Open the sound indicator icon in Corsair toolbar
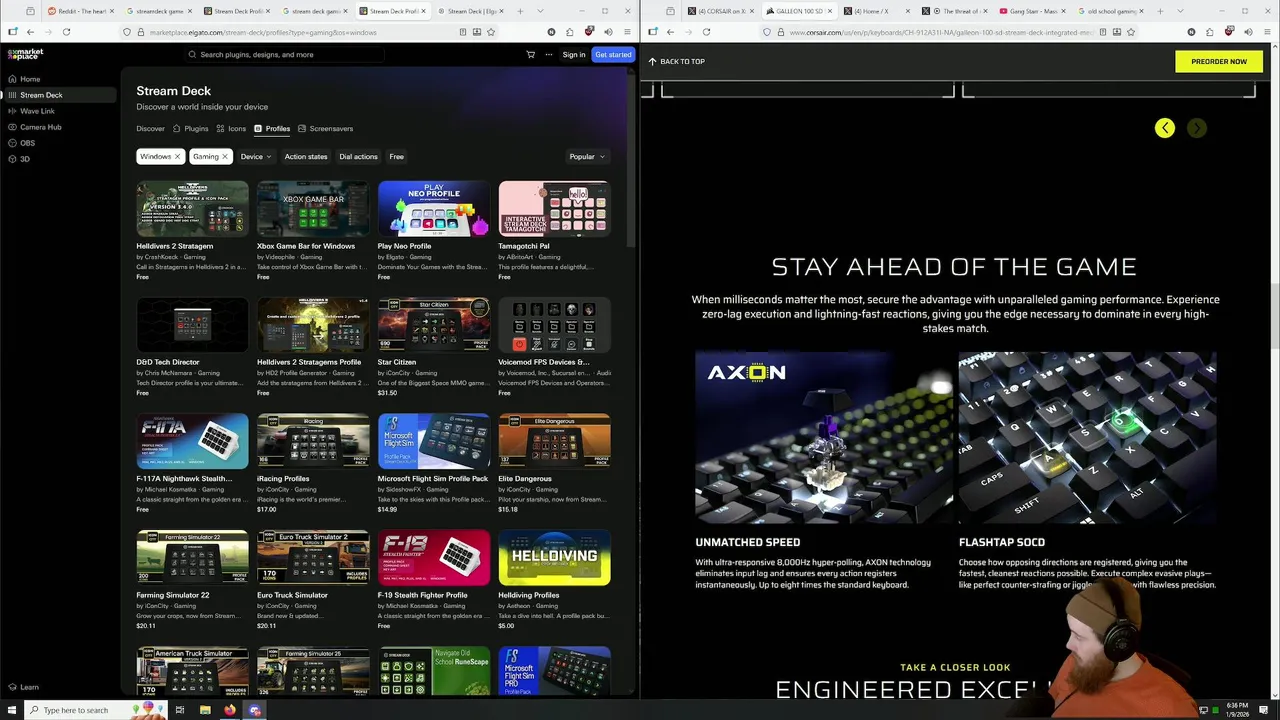1280x720 pixels. click(1248, 32)
